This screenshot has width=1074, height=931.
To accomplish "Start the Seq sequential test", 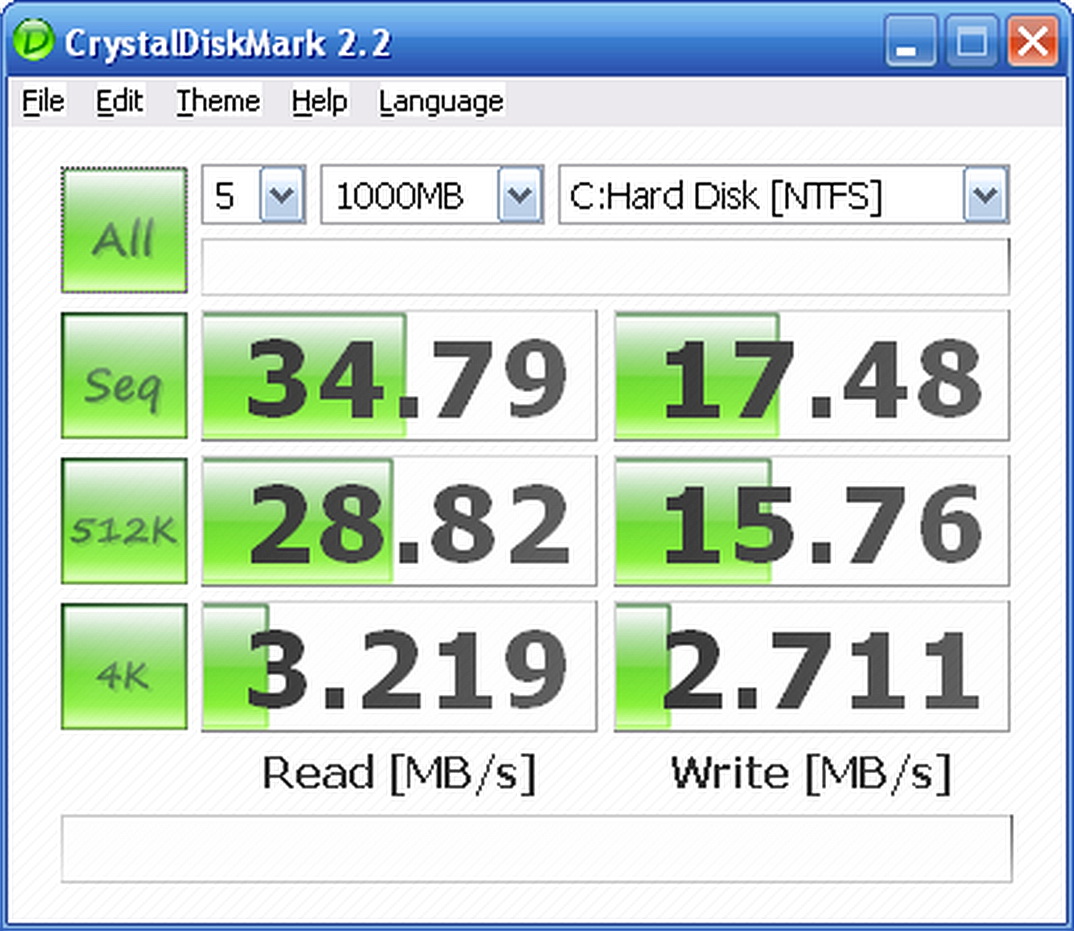I will click(124, 375).
